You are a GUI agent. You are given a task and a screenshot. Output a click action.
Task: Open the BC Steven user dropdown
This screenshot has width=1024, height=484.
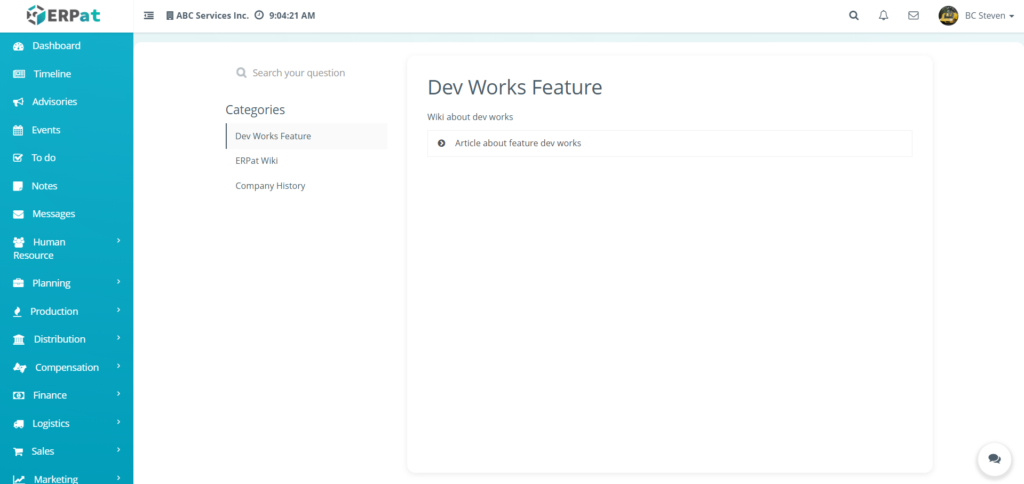coord(978,16)
